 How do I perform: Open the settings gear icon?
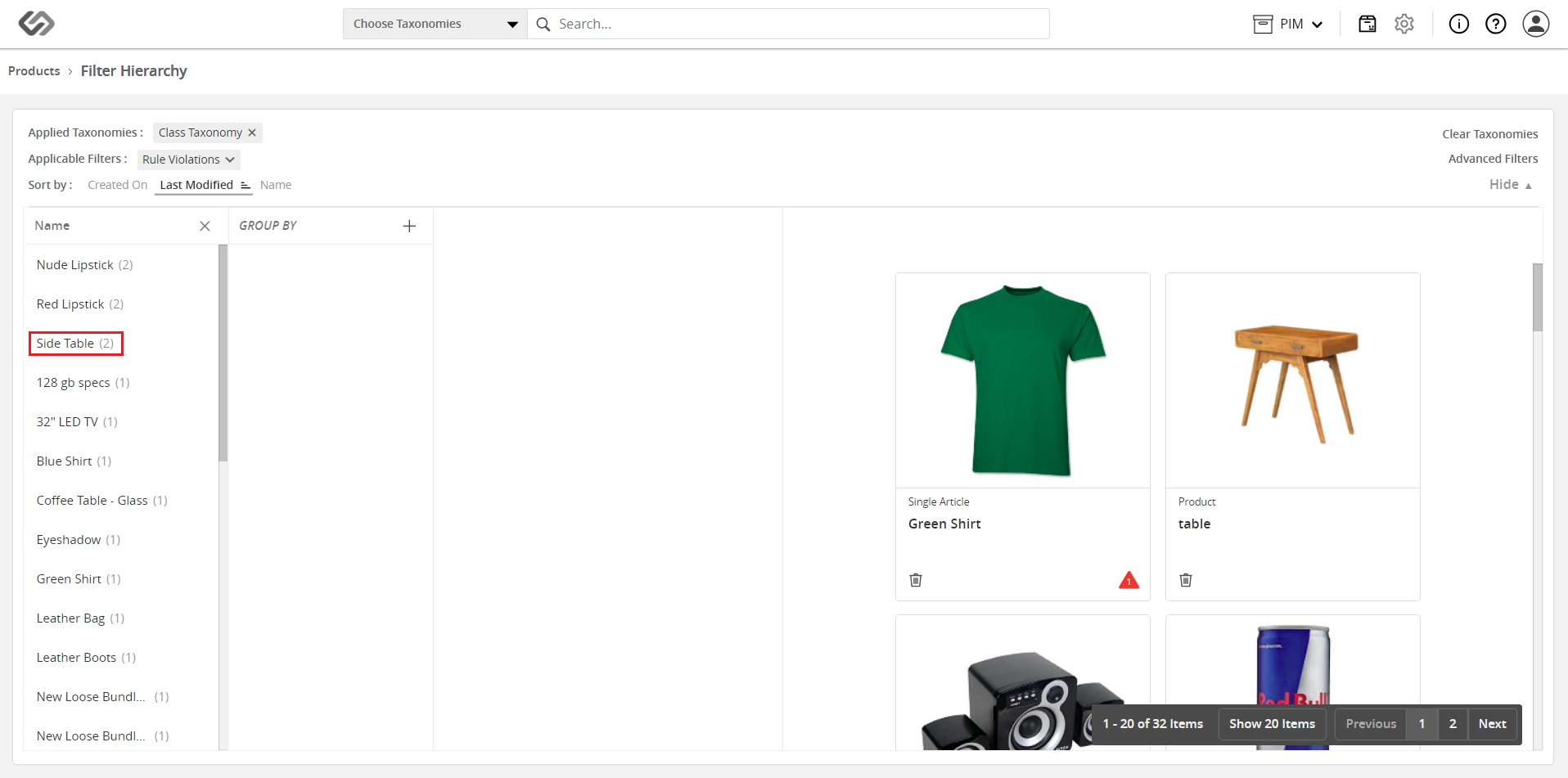pos(1404,24)
